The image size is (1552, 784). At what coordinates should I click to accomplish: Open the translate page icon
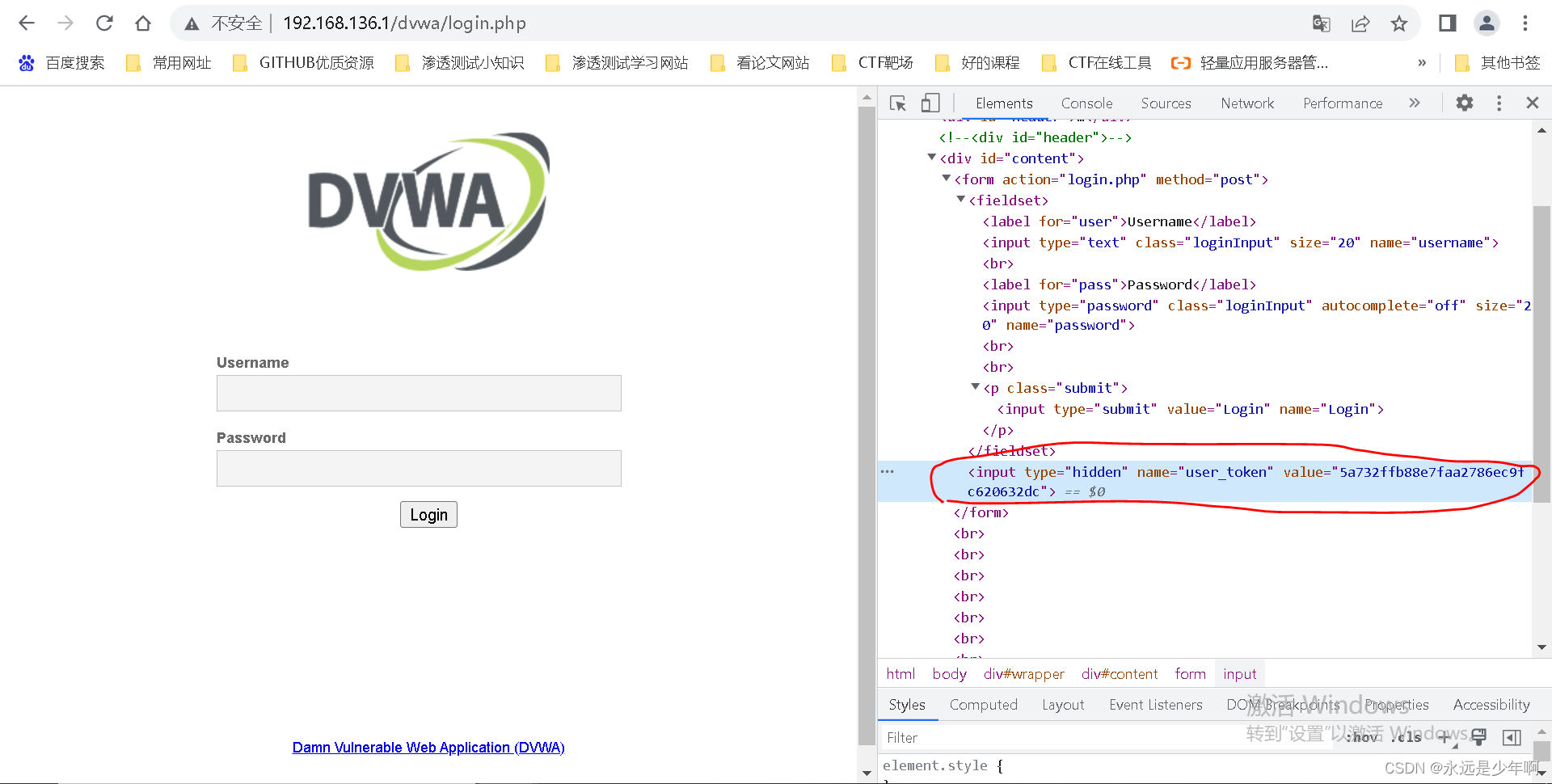(1322, 23)
